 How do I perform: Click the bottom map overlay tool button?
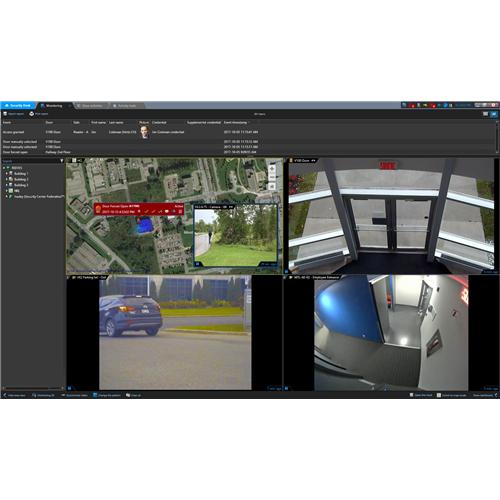(x=272, y=186)
